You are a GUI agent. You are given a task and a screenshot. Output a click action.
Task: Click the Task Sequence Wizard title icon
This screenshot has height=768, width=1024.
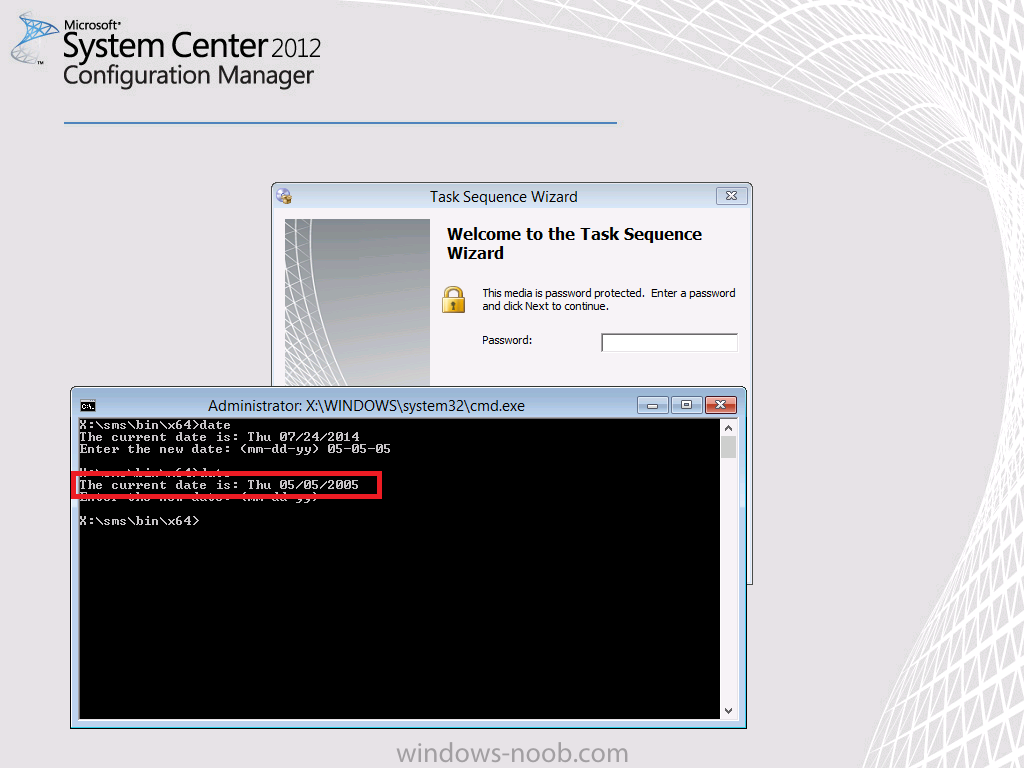(283, 196)
